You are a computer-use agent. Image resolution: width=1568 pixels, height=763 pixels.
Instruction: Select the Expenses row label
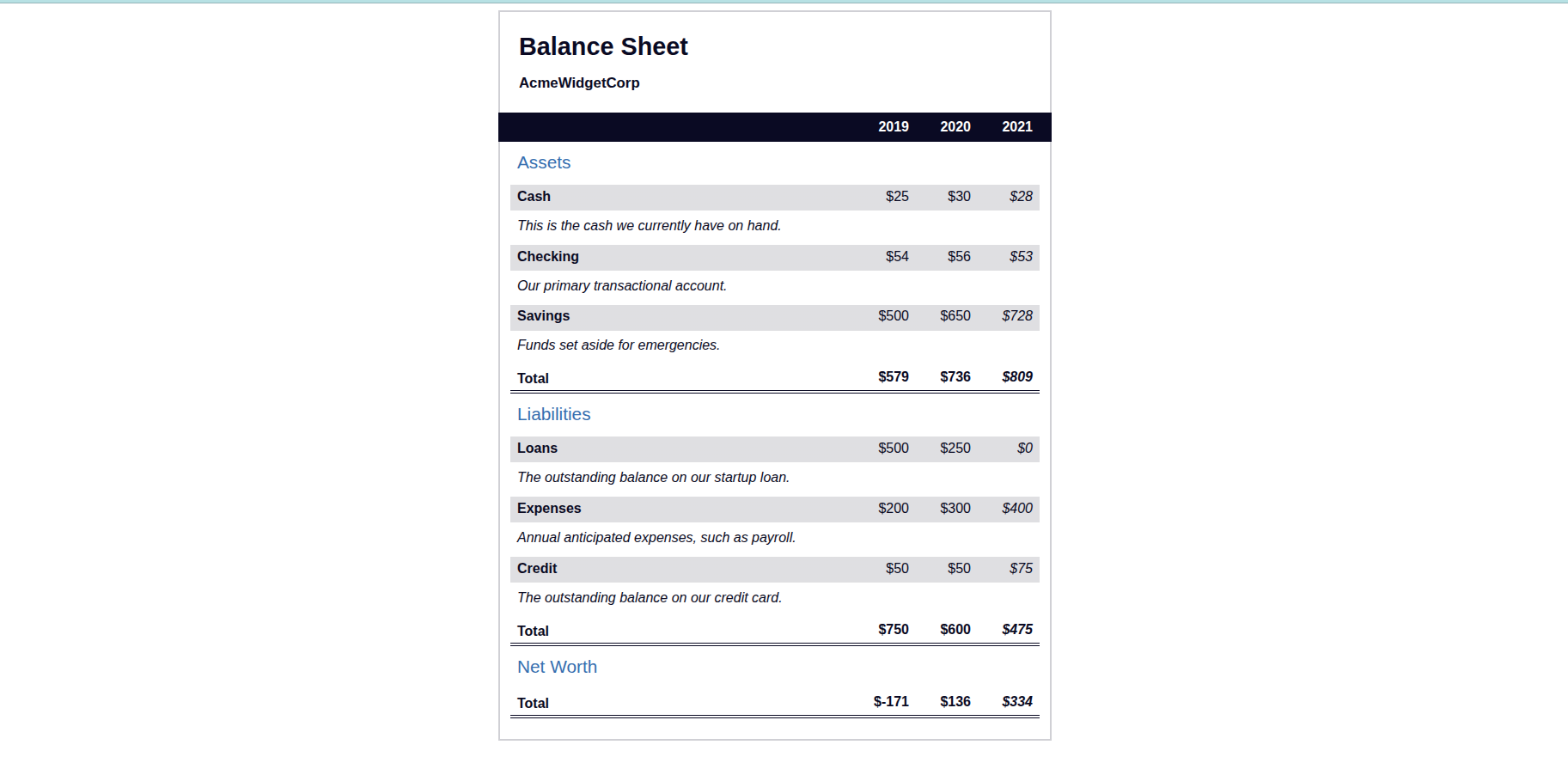[549, 509]
